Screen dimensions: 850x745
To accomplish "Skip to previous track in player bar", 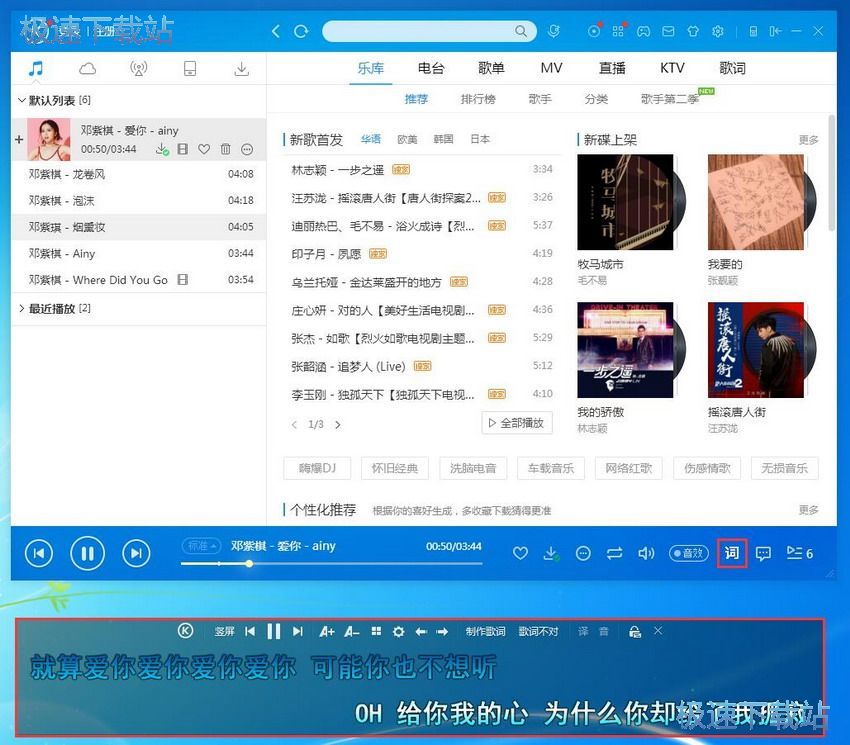I will click(x=39, y=554).
